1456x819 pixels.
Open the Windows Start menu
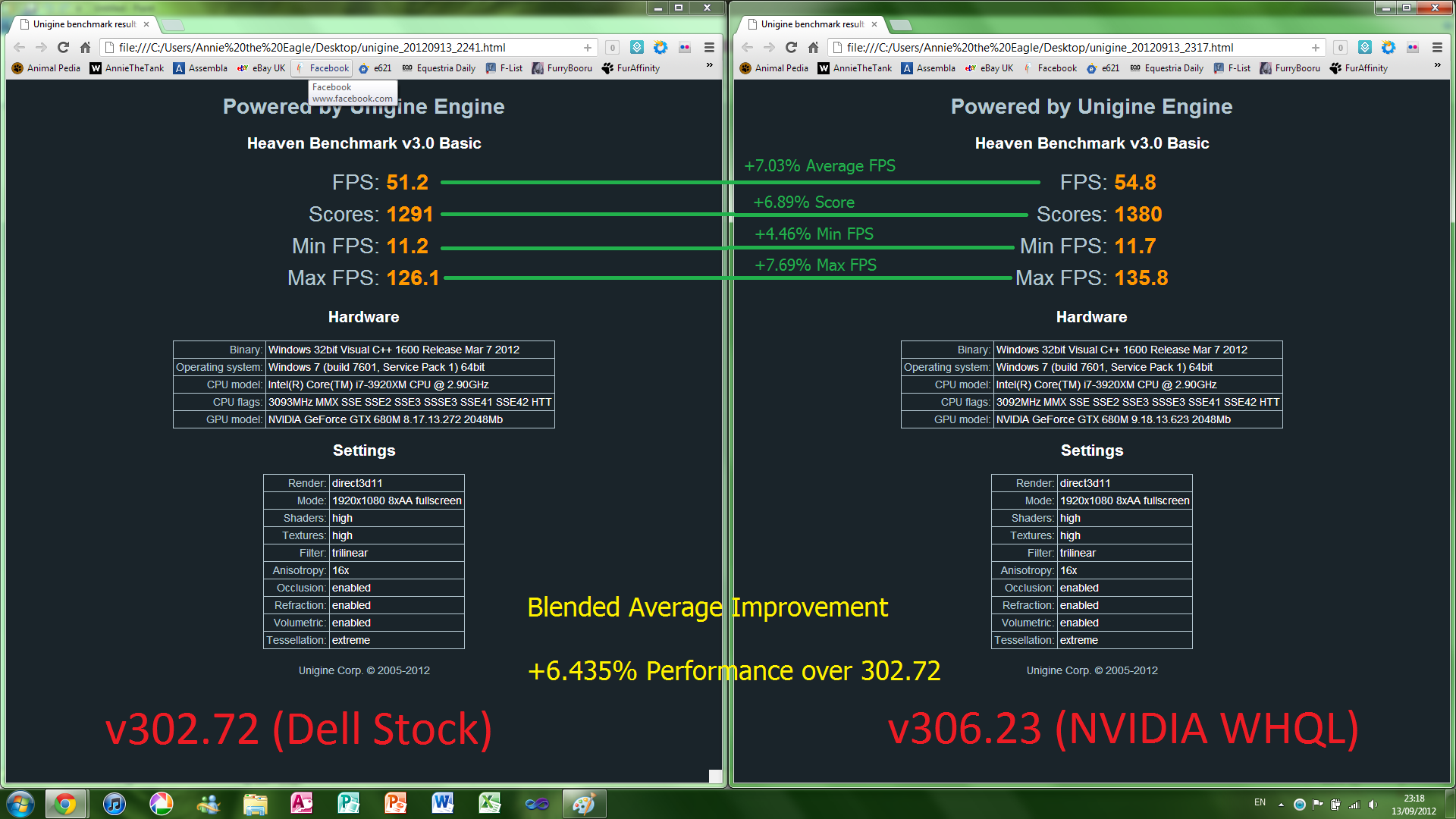tap(20, 804)
